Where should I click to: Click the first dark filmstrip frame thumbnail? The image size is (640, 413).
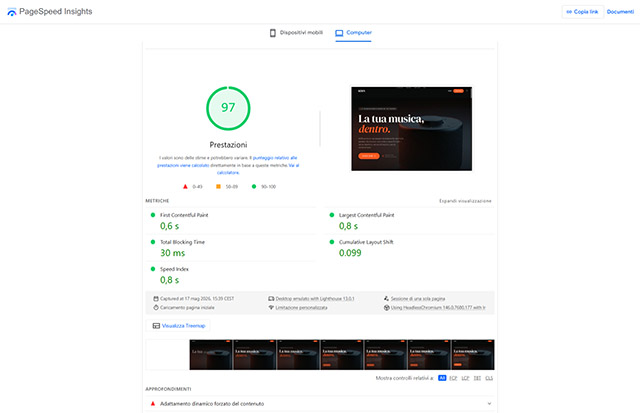[x=211, y=355]
